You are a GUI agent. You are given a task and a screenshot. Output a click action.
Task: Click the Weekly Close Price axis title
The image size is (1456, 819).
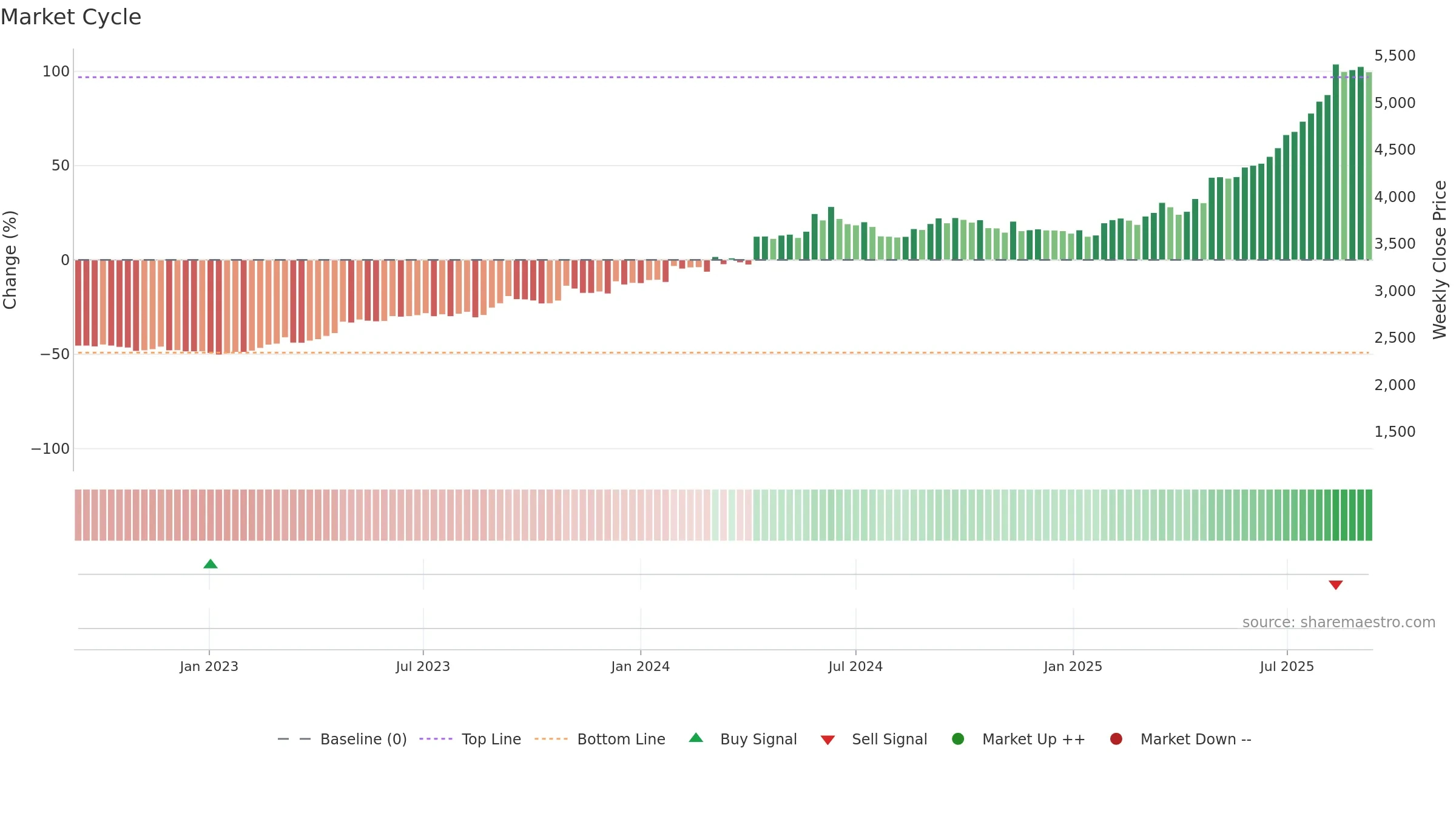1440,260
